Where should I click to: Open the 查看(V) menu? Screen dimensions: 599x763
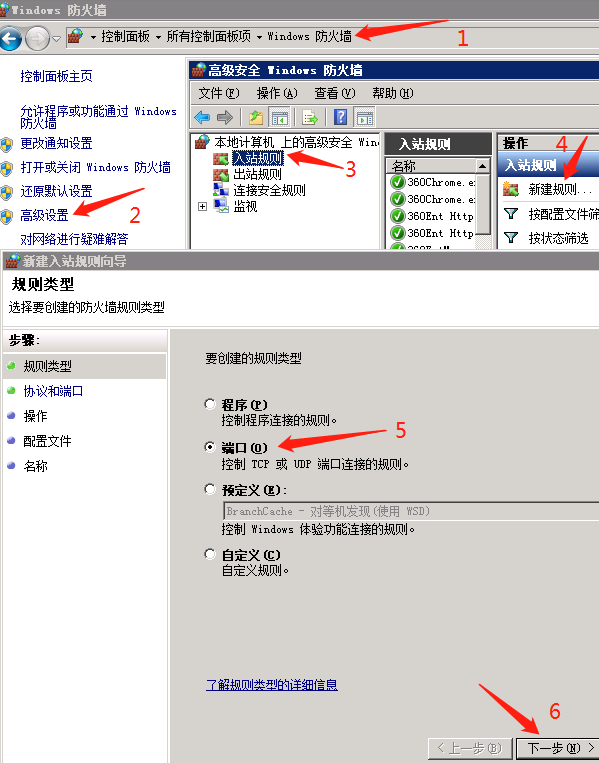coord(334,93)
